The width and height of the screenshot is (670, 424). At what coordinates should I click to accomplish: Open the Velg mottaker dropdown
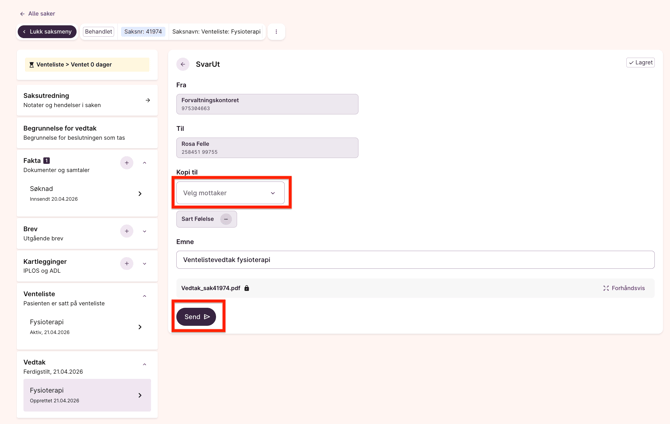pos(230,193)
